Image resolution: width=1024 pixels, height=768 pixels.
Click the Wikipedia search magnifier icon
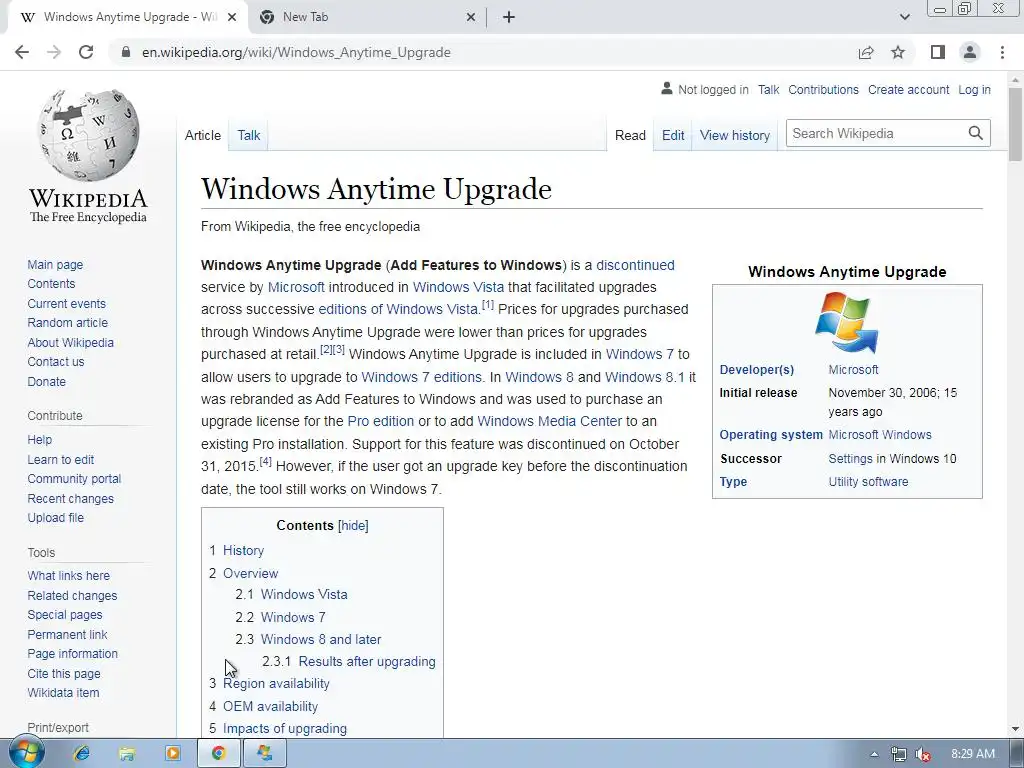(976, 133)
